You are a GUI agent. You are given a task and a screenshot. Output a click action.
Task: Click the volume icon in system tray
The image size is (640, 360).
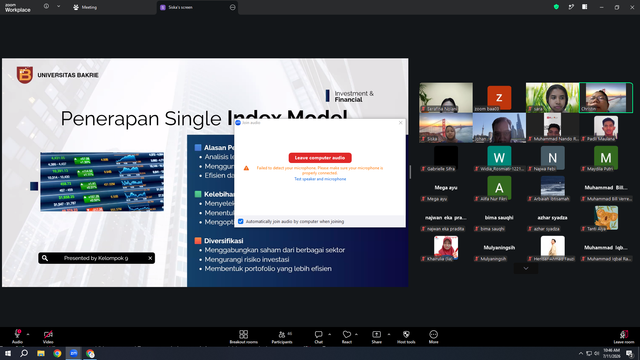[597, 353]
